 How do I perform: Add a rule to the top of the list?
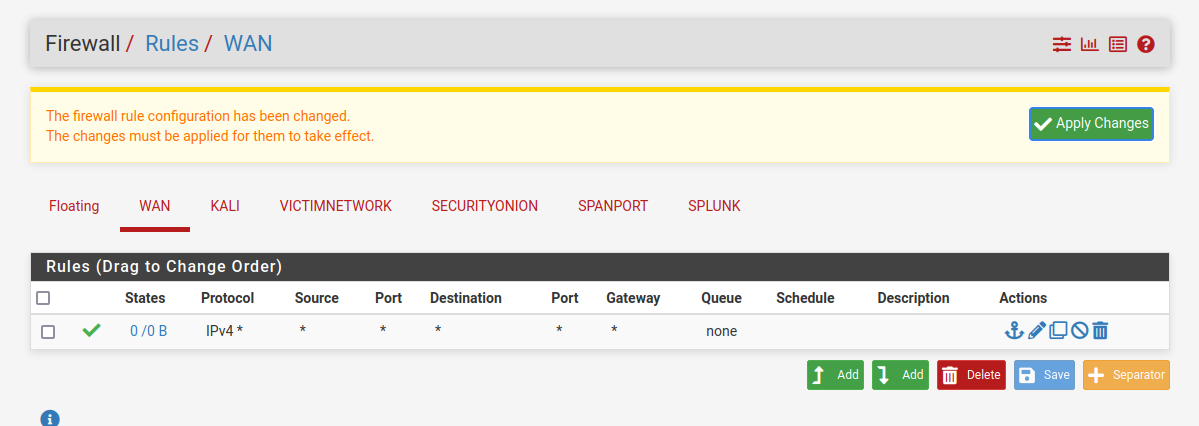point(835,375)
